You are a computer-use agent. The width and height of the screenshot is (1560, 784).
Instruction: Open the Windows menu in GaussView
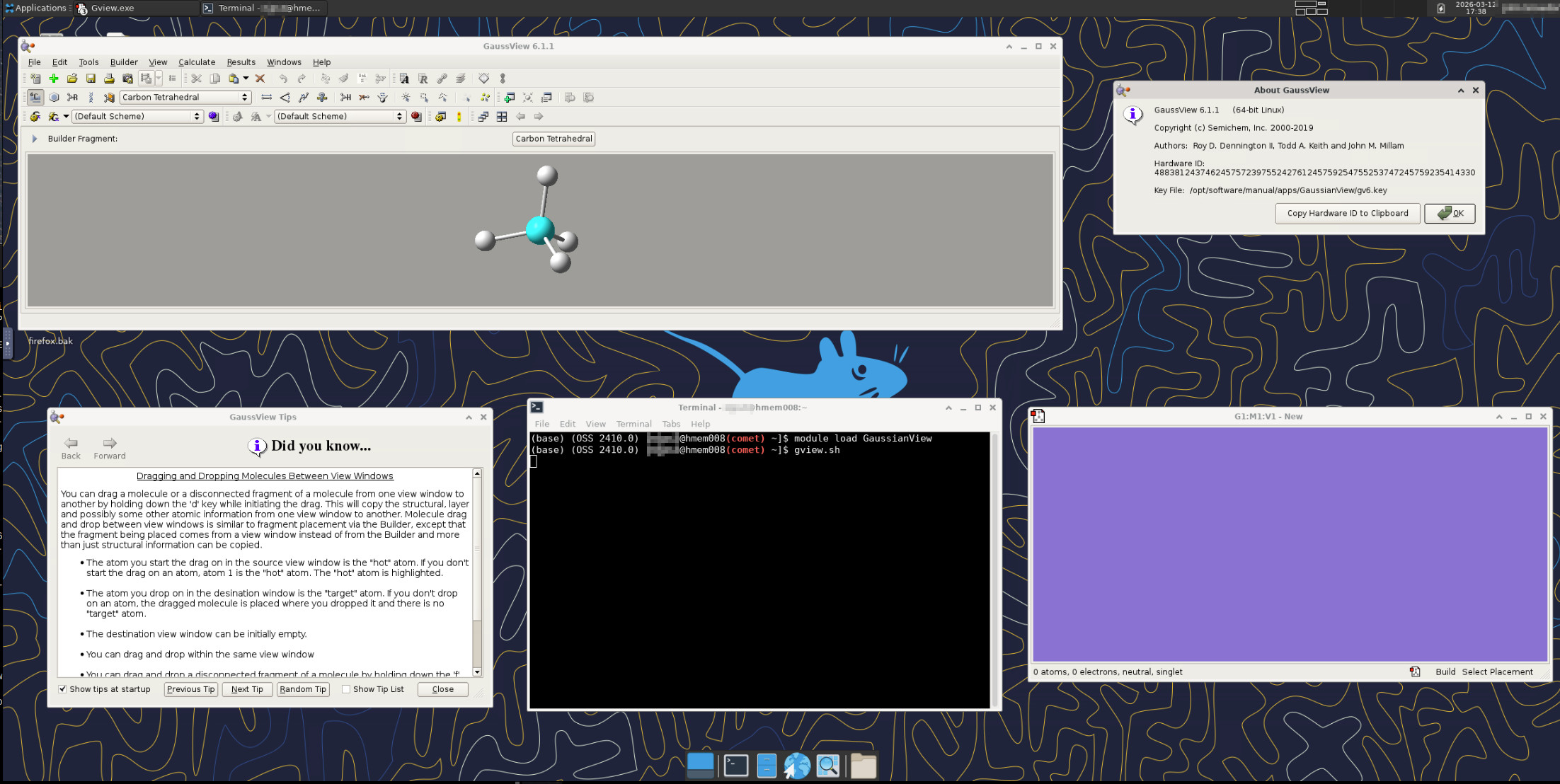(284, 62)
